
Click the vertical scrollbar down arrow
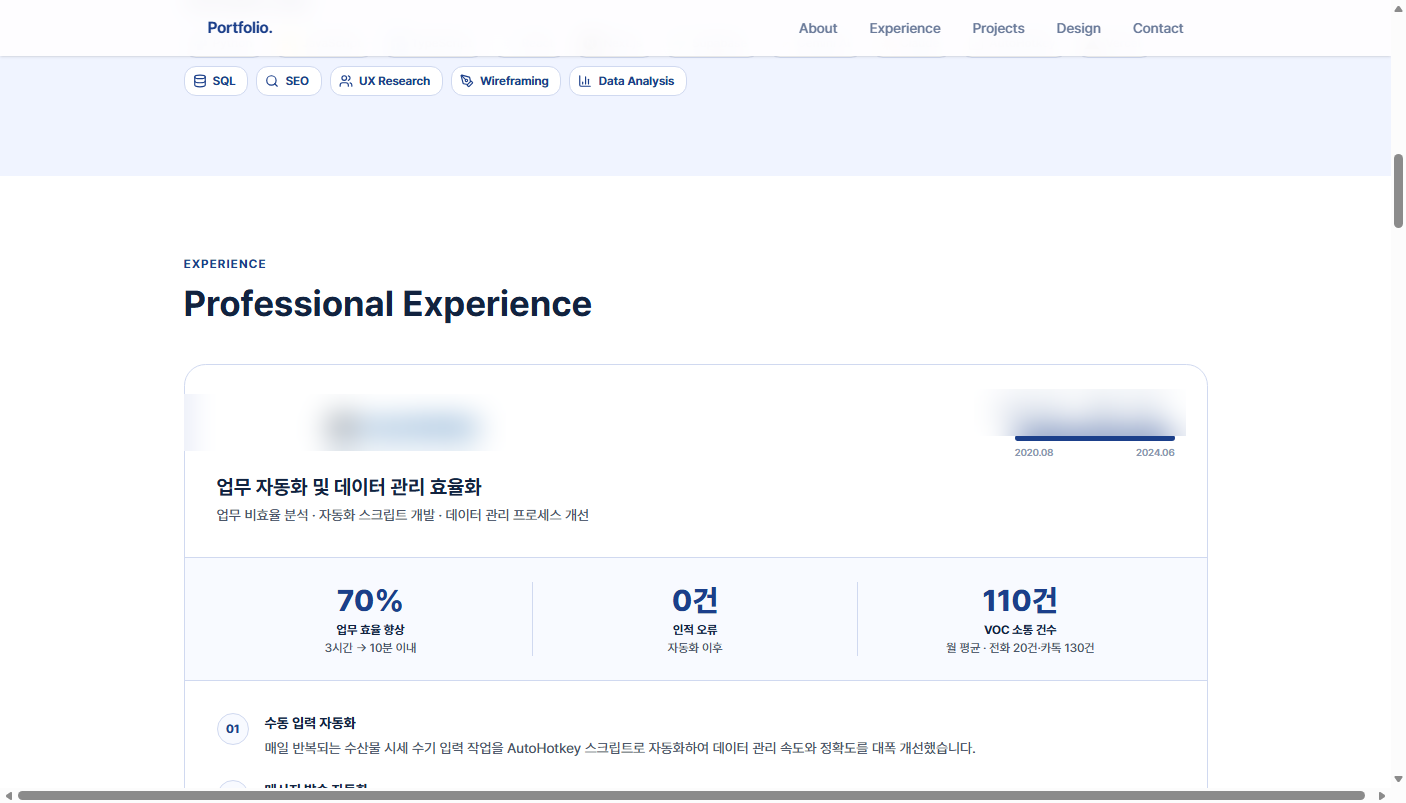click(1398, 779)
